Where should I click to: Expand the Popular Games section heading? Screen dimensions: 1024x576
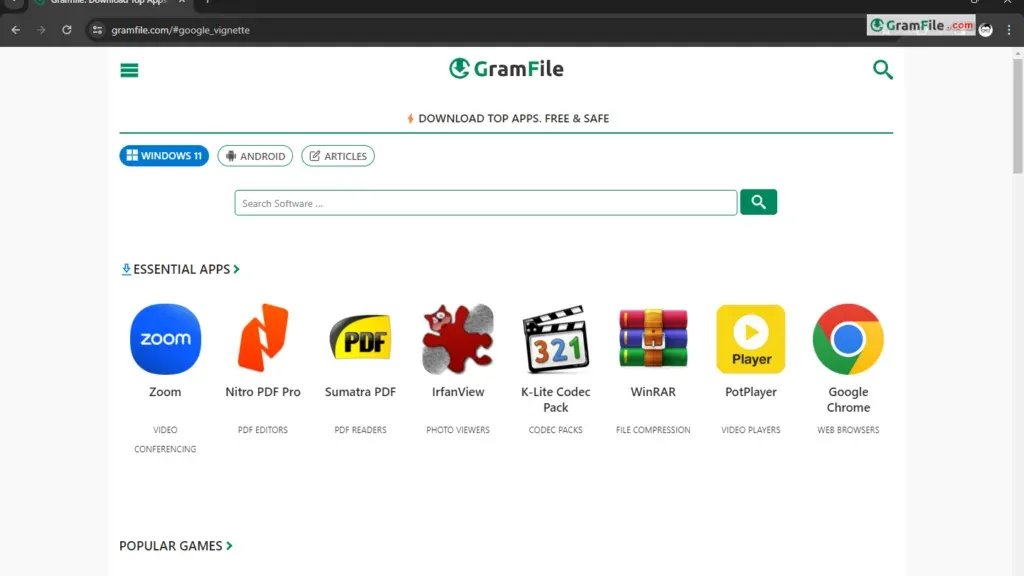176,546
